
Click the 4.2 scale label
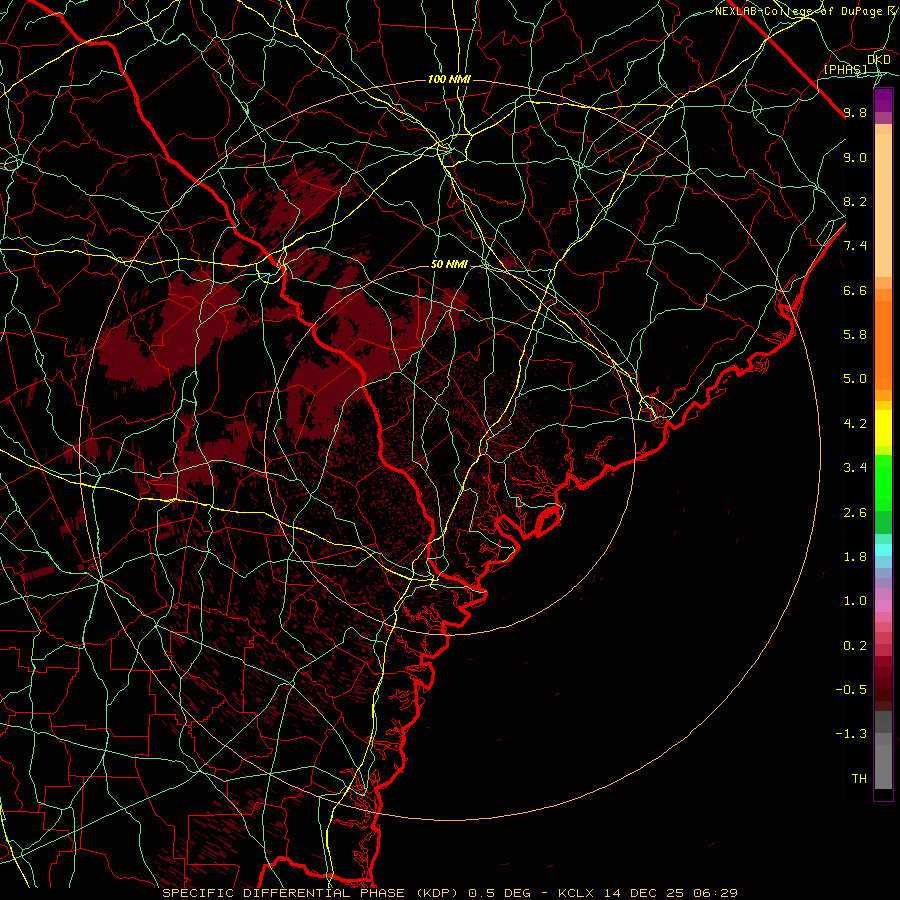(855, 424)
